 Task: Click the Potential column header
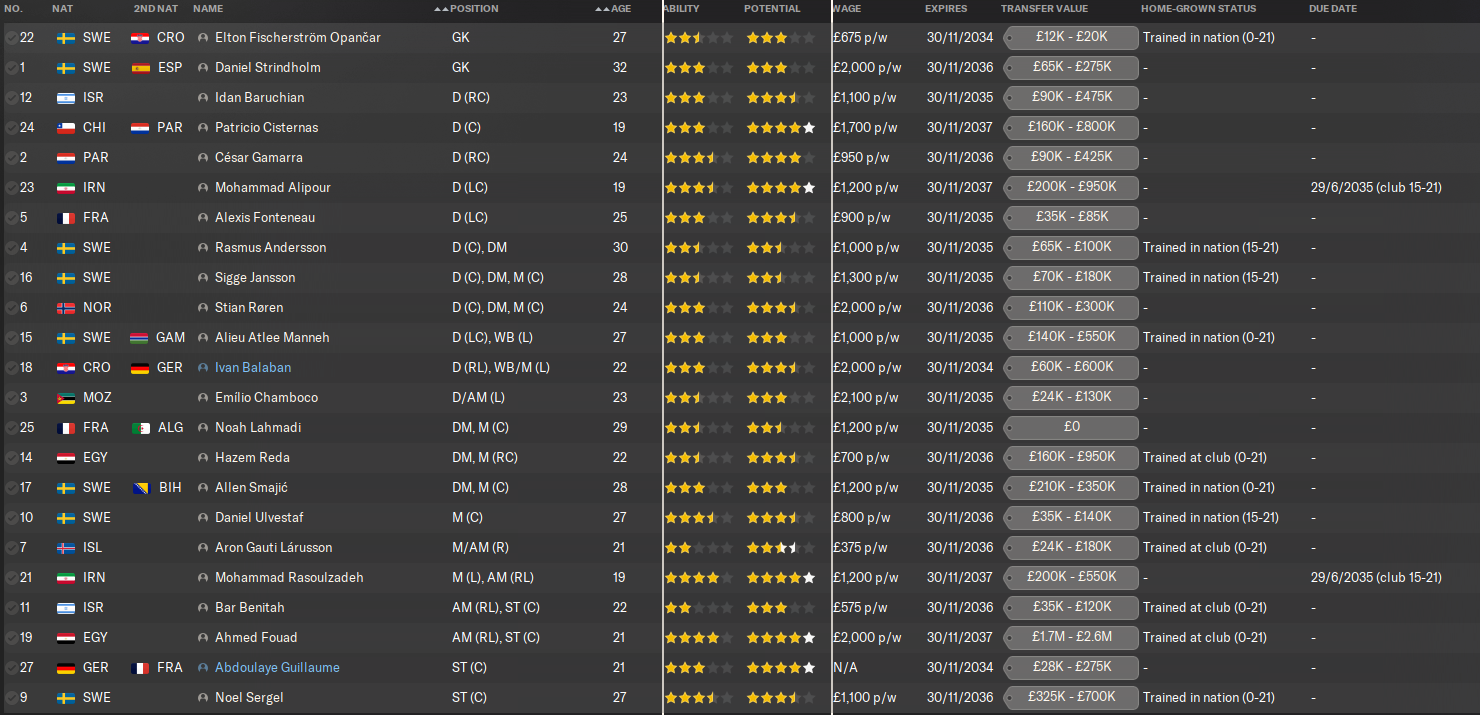[772, 9]
